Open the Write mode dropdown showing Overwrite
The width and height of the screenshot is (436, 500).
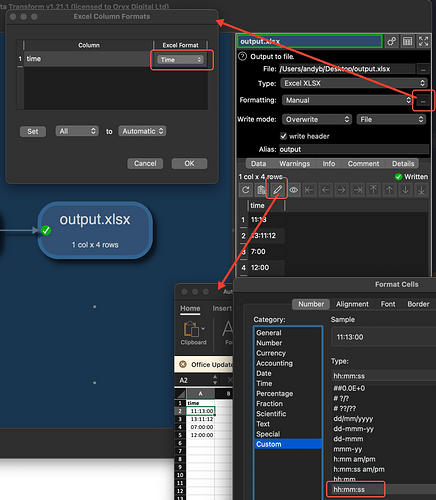[317, 119]
